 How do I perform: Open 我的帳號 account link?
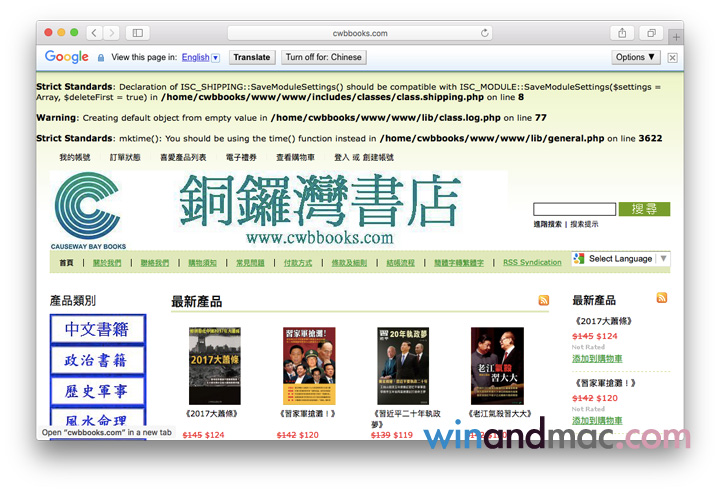[x=75, y=158]
